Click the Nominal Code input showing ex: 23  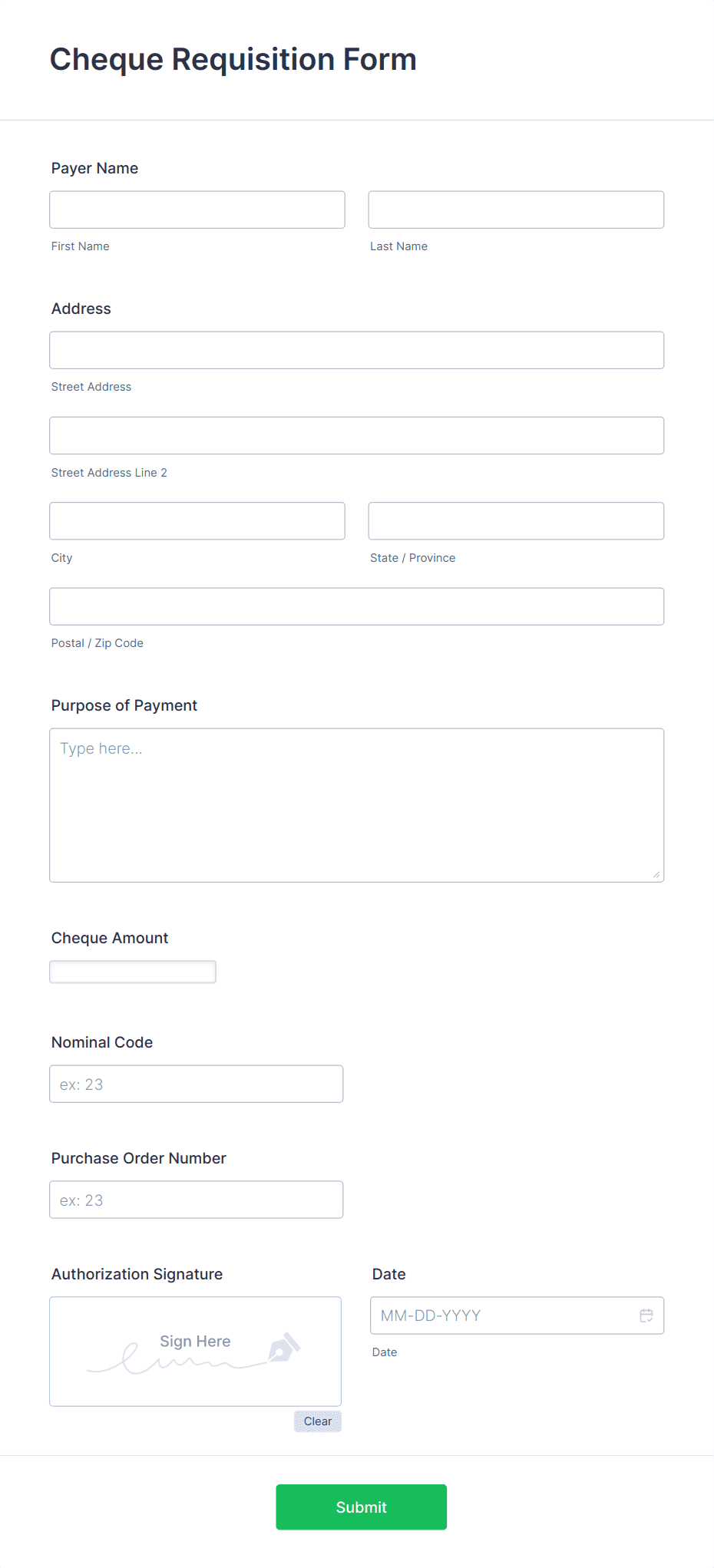pos(196,1083)
